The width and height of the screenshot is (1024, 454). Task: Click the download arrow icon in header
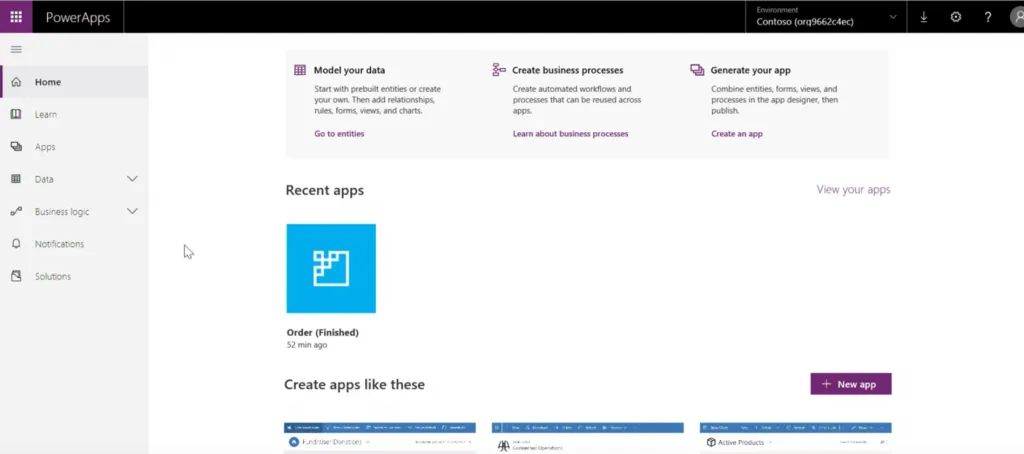pos(923,17)
